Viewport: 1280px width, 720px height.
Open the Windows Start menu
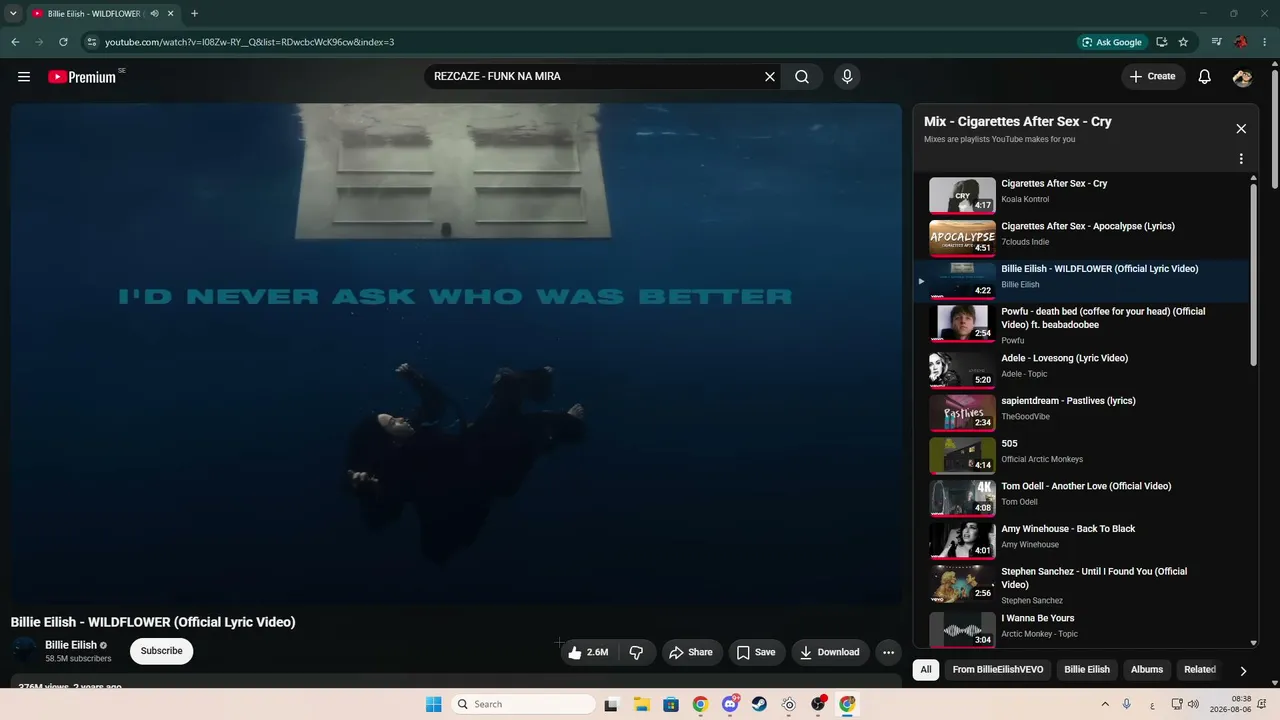[433, 704]
